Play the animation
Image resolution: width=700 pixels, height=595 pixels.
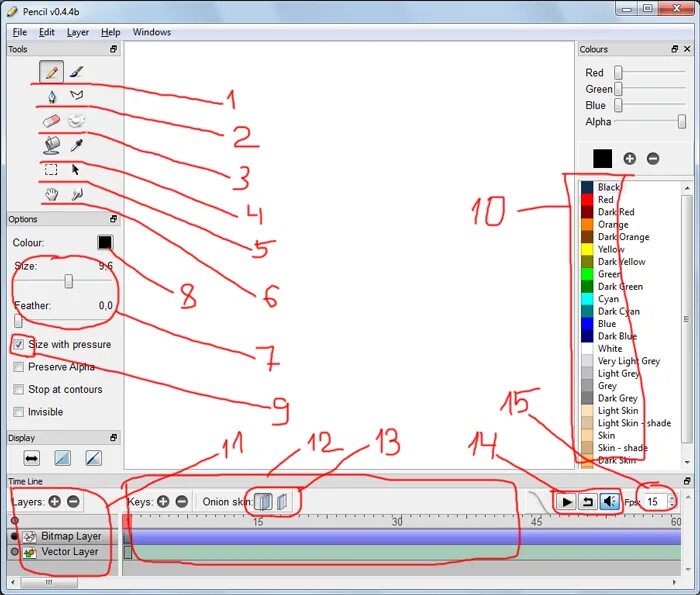point(567,502)
